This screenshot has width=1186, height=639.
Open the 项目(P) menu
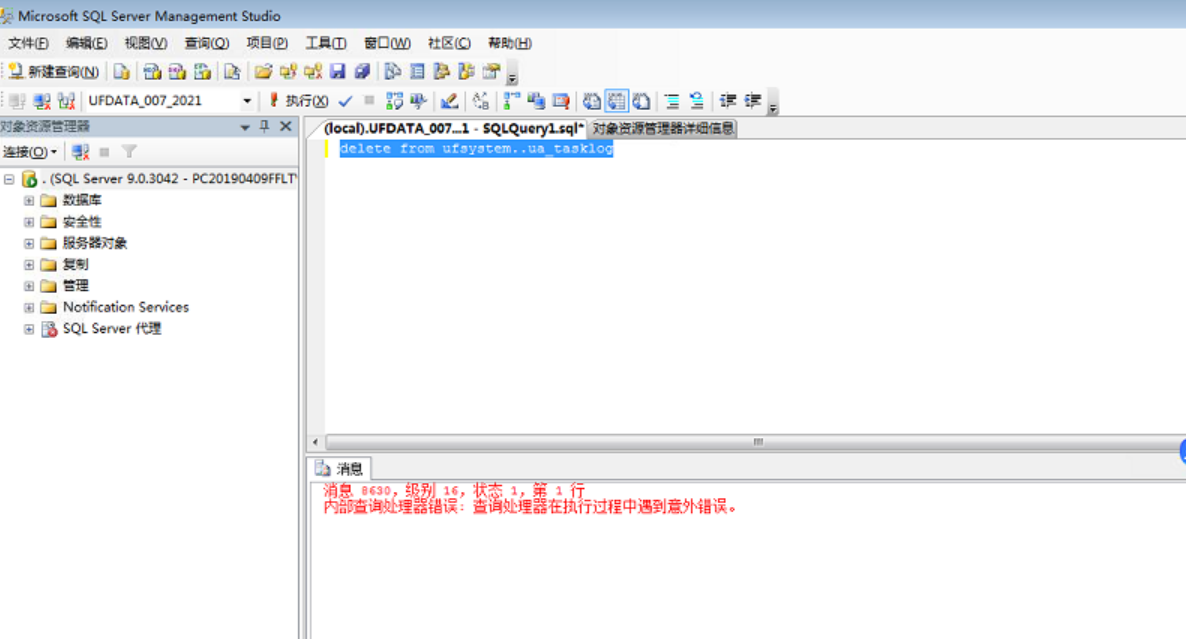pyautogui.click(x=267, y=43)
